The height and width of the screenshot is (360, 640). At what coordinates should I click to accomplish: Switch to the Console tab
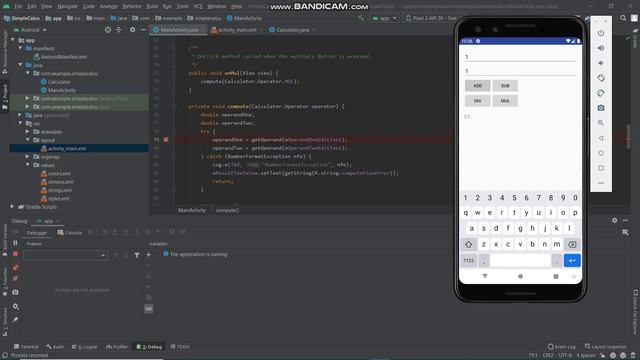[70, 233]
